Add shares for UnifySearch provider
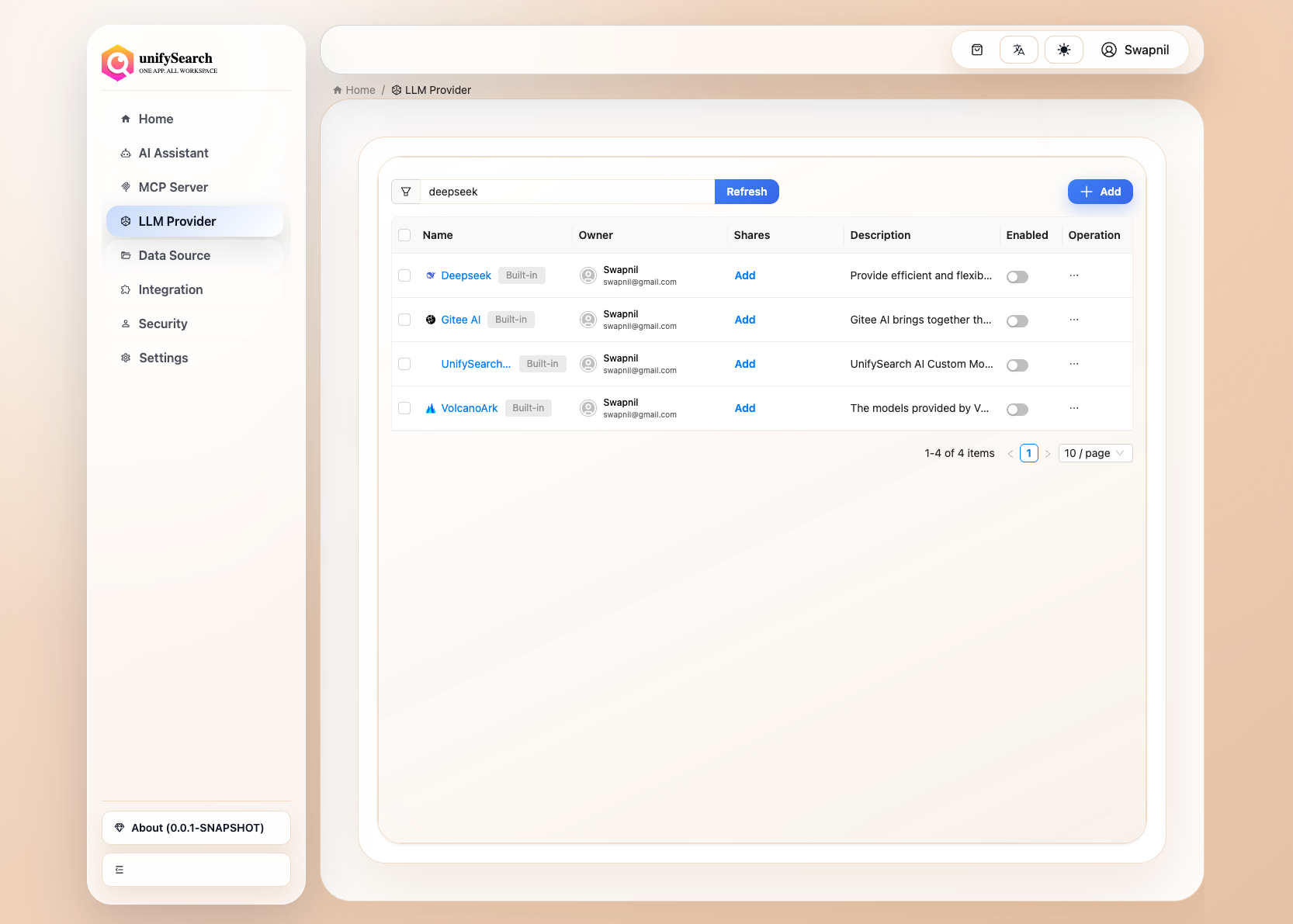The height and width of the screenshot is (924, 1293). (x=744, y=364)
